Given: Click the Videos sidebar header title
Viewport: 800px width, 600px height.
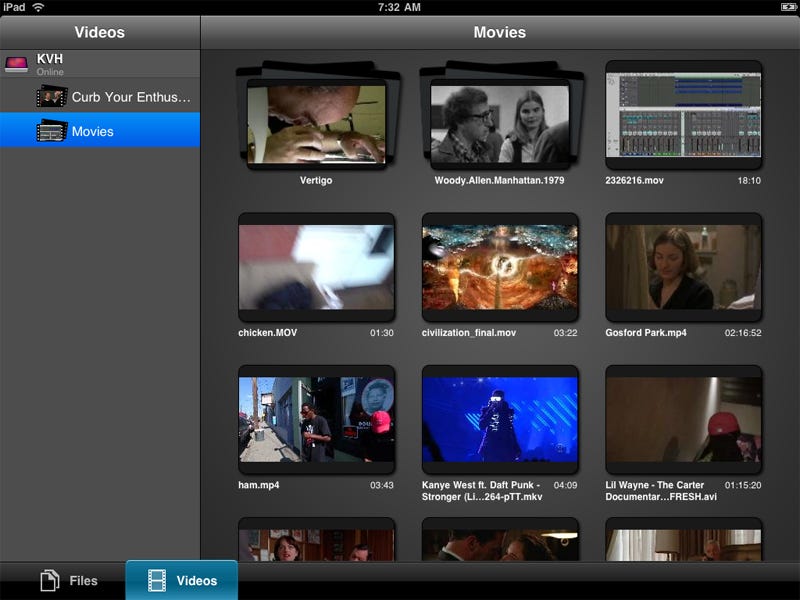Looking at the screenshot, I should pos(99,32).
